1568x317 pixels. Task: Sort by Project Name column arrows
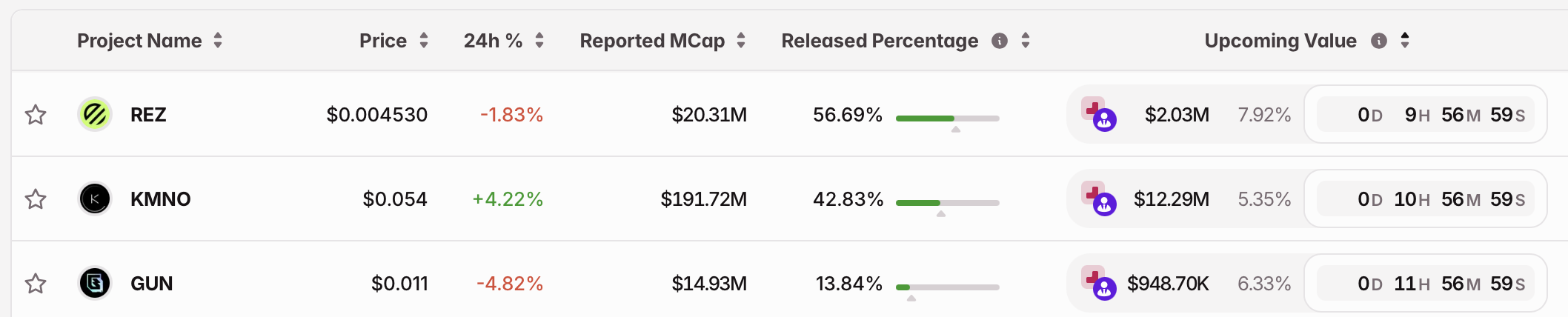click(x=218, y=41)
